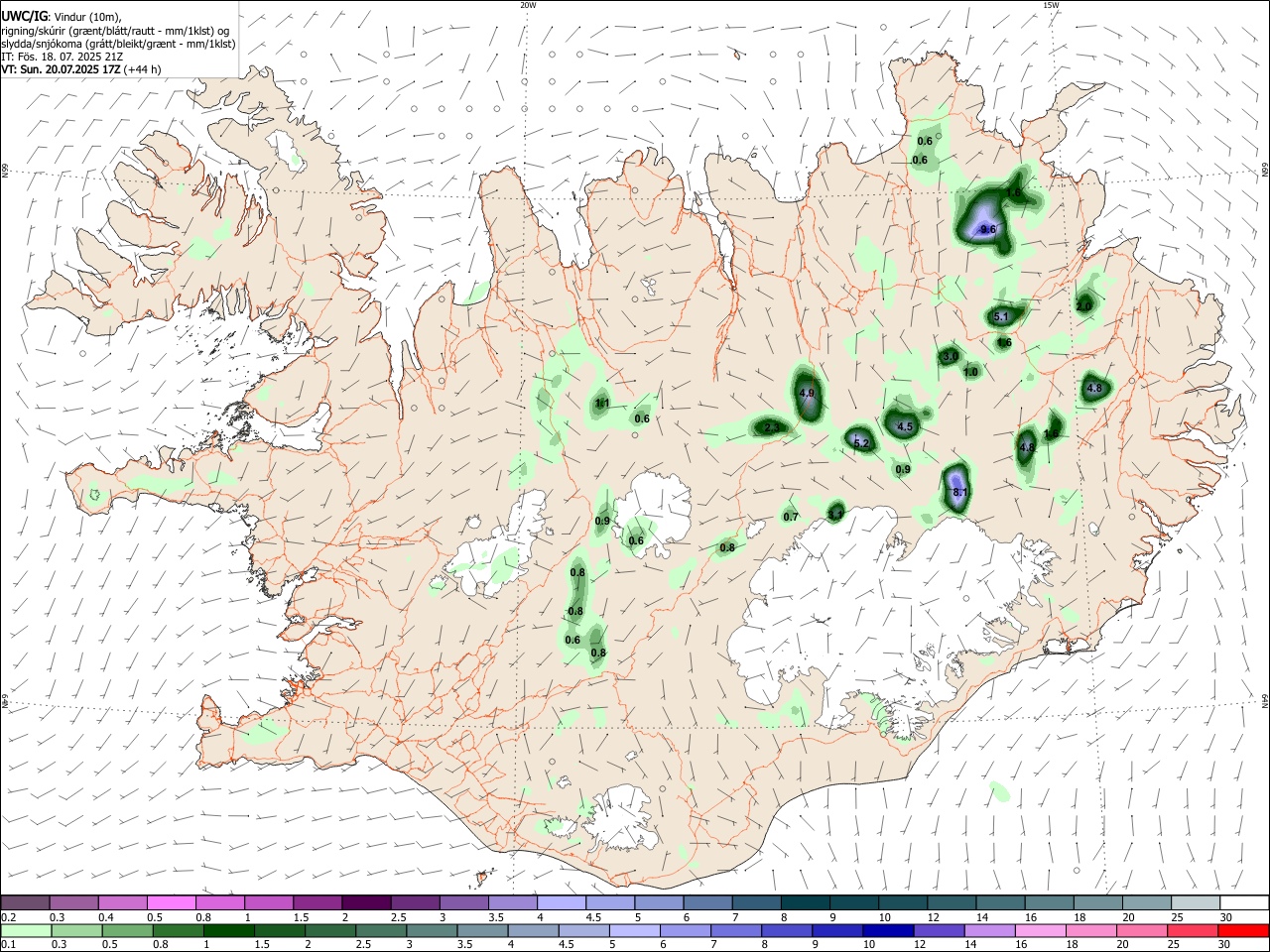Select the bright magenta 0.5–0.8 snow legend swatch
1270x952 pixels.
[x=172, y=902]
